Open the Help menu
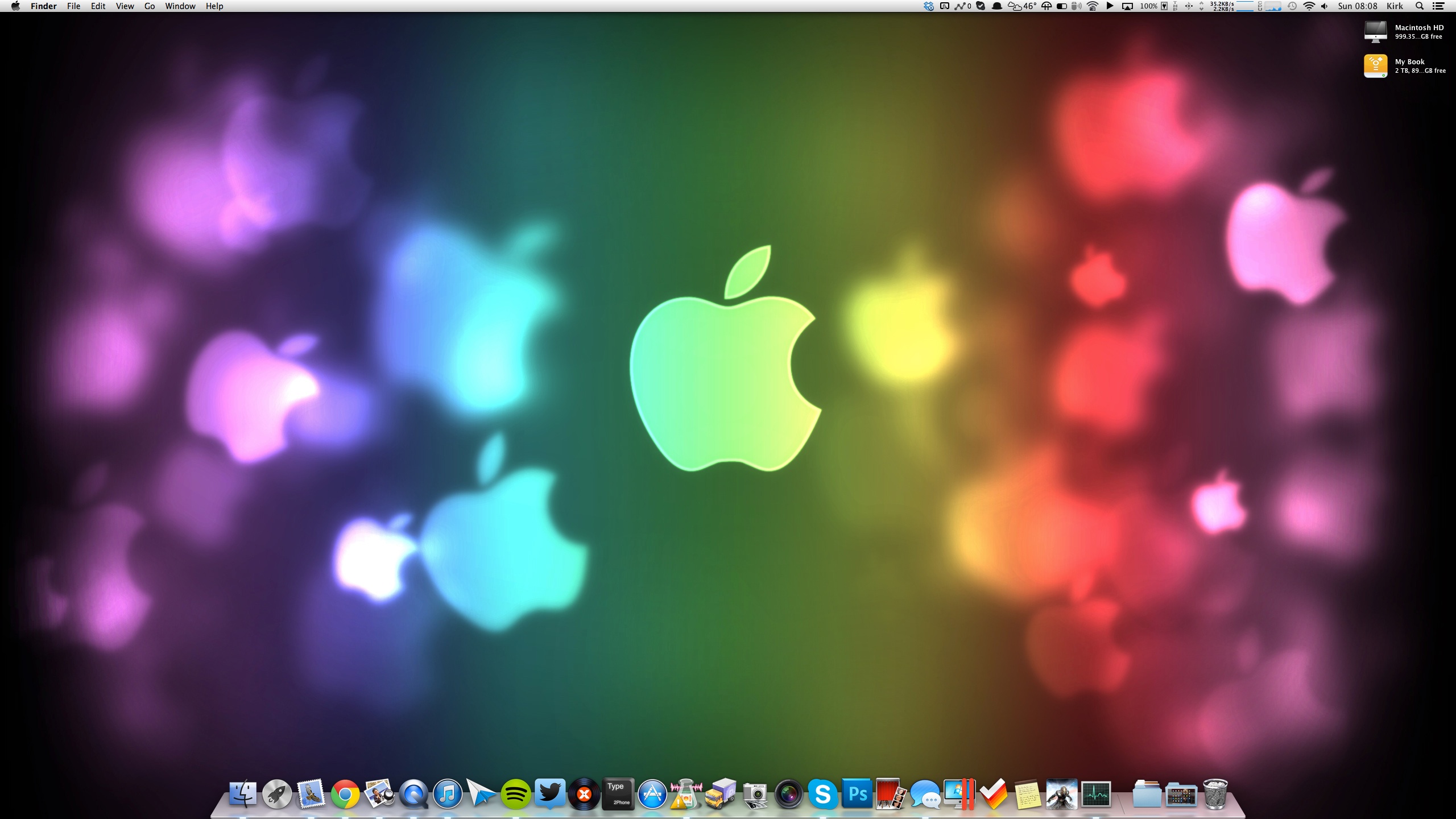 214,6
